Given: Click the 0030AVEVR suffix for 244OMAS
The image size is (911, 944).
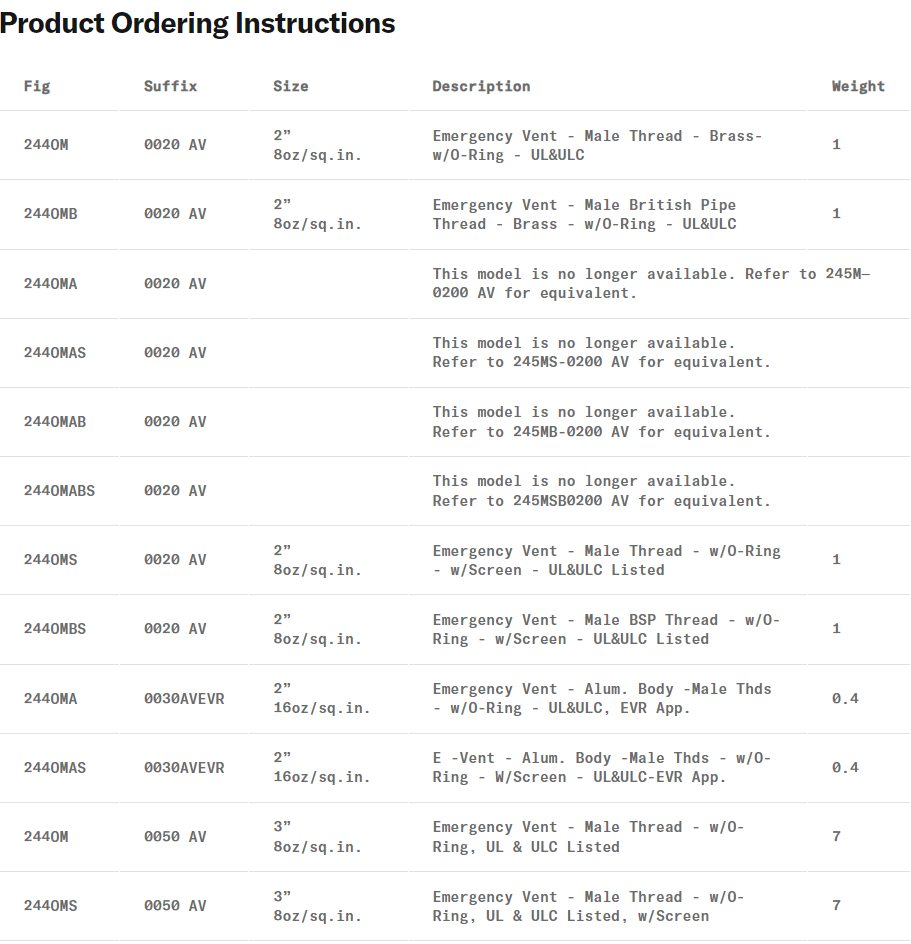Looking at the screenshot, I should (184, 768).
